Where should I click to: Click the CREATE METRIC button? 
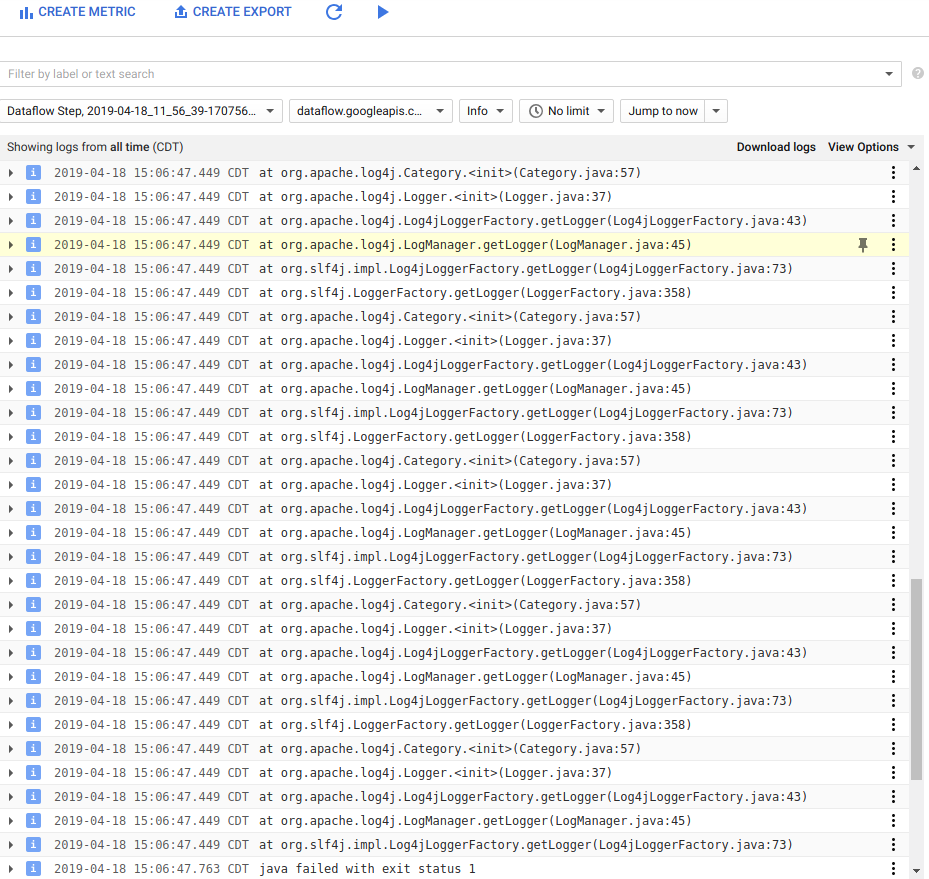click(x=78, y=12)
